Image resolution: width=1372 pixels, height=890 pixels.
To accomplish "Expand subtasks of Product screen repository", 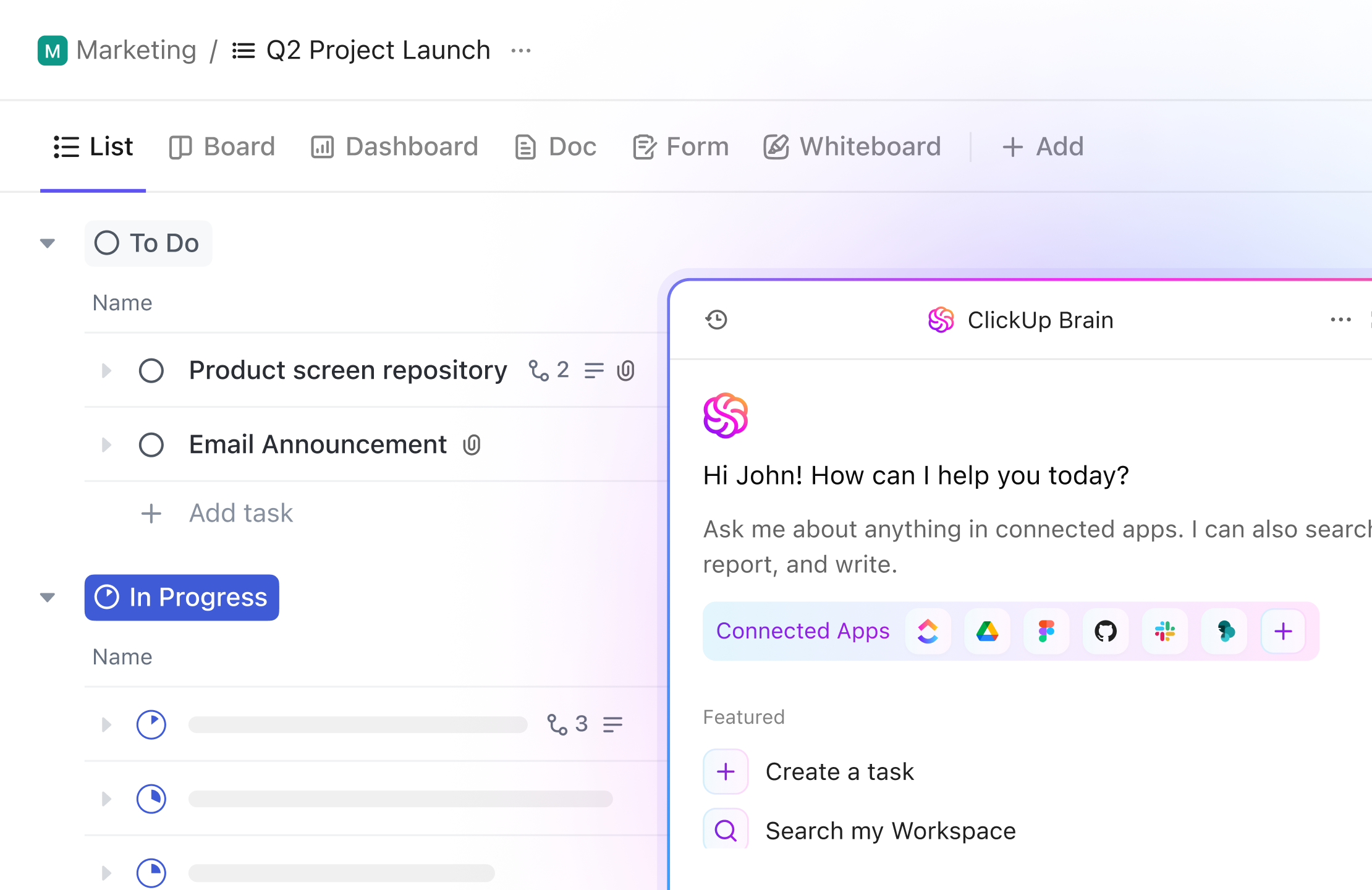I will coord(106,371).
